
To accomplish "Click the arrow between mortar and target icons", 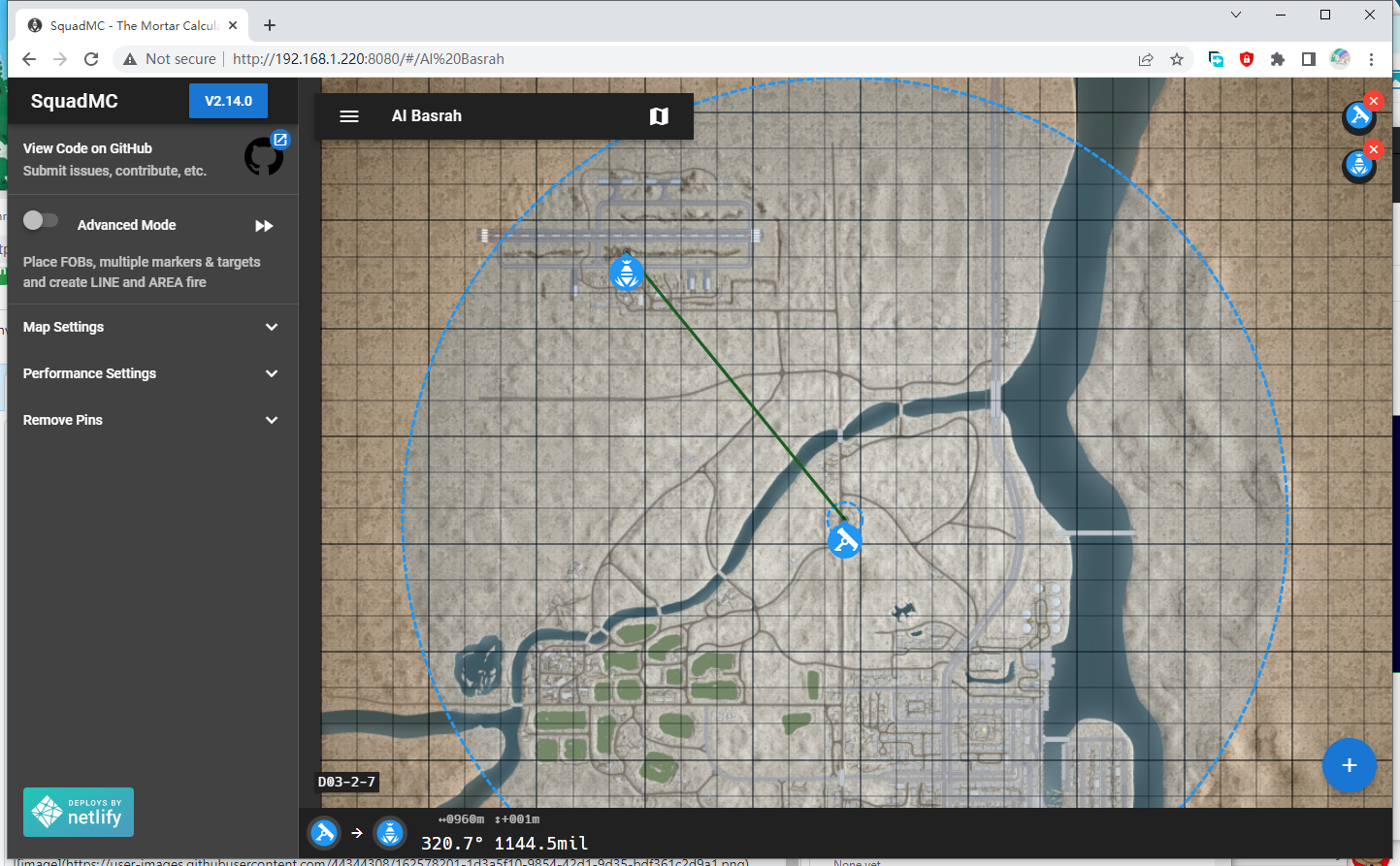I will tap(357, 833).
